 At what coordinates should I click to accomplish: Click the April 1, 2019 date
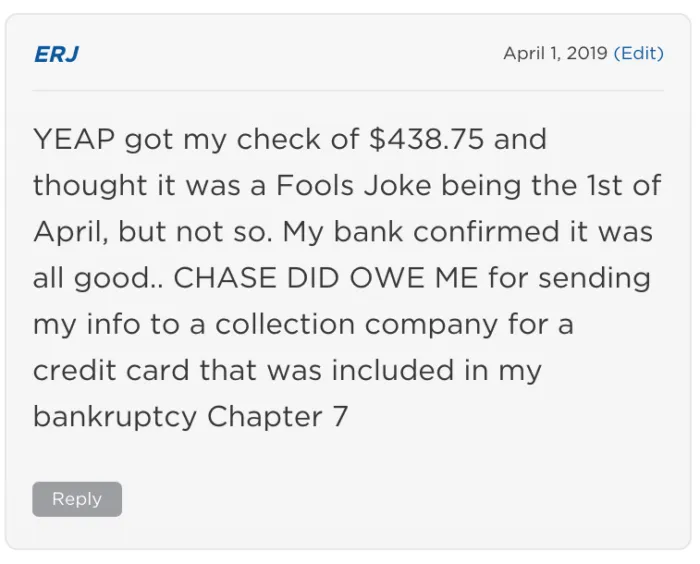(x=555, y=53)
